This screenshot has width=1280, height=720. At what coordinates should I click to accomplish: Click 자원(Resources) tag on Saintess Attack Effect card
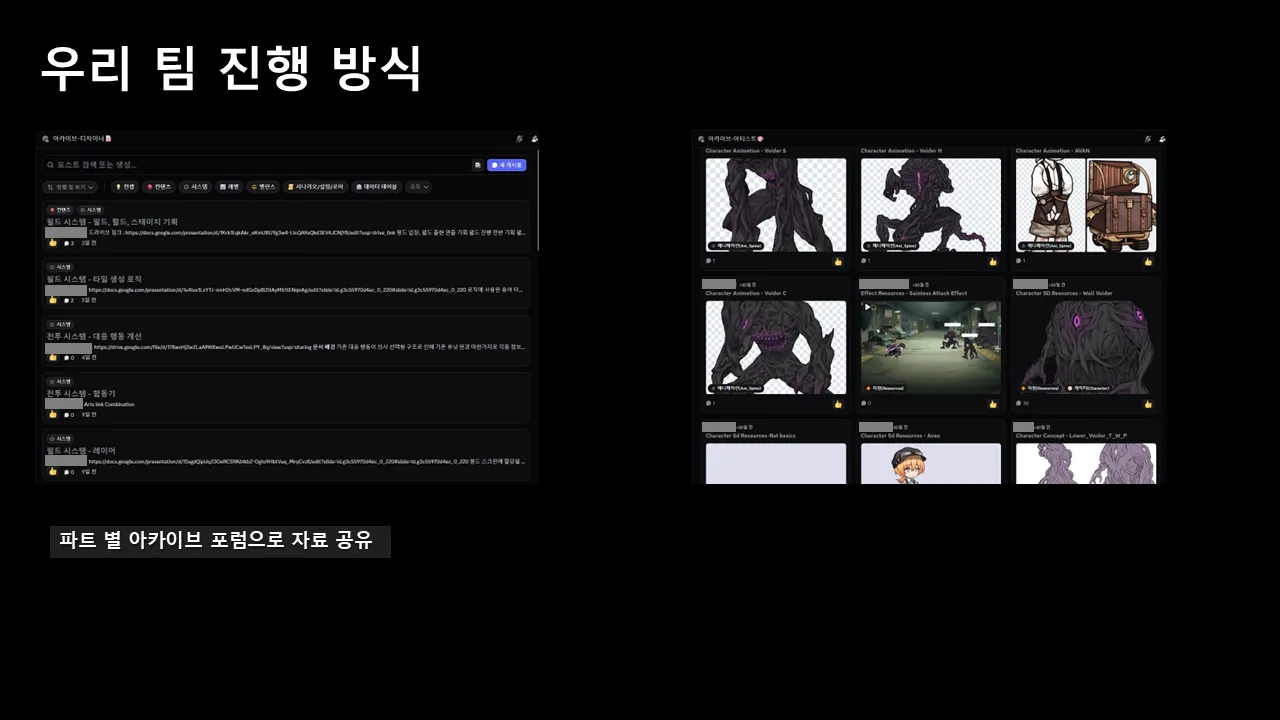pyautogui.click(x=885, y=388)
